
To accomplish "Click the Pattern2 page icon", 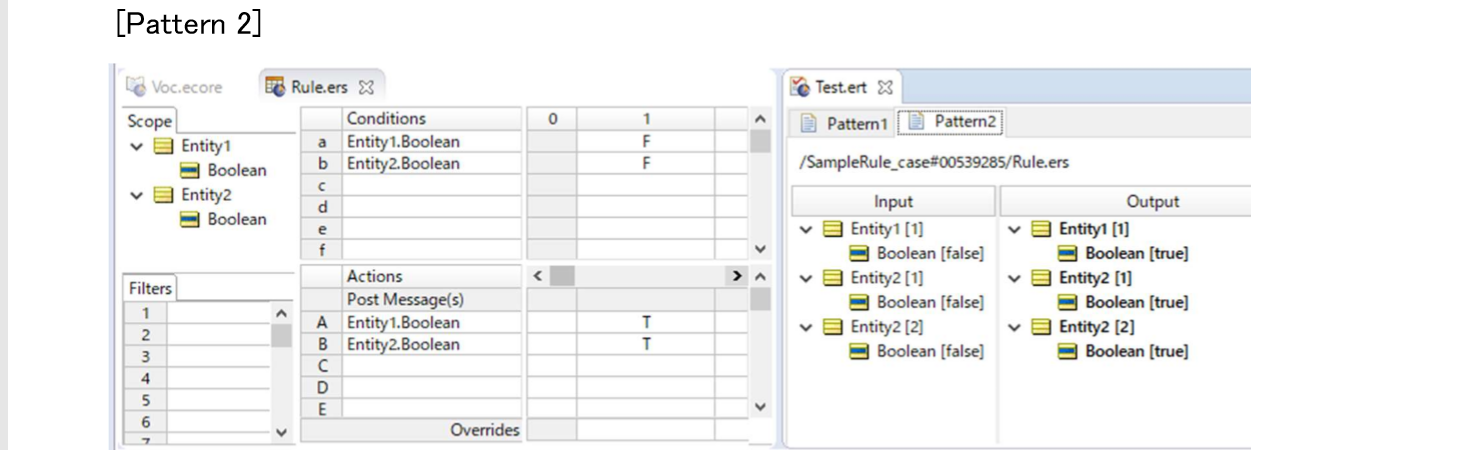I will pyautogui.click(x=915, y=123).
